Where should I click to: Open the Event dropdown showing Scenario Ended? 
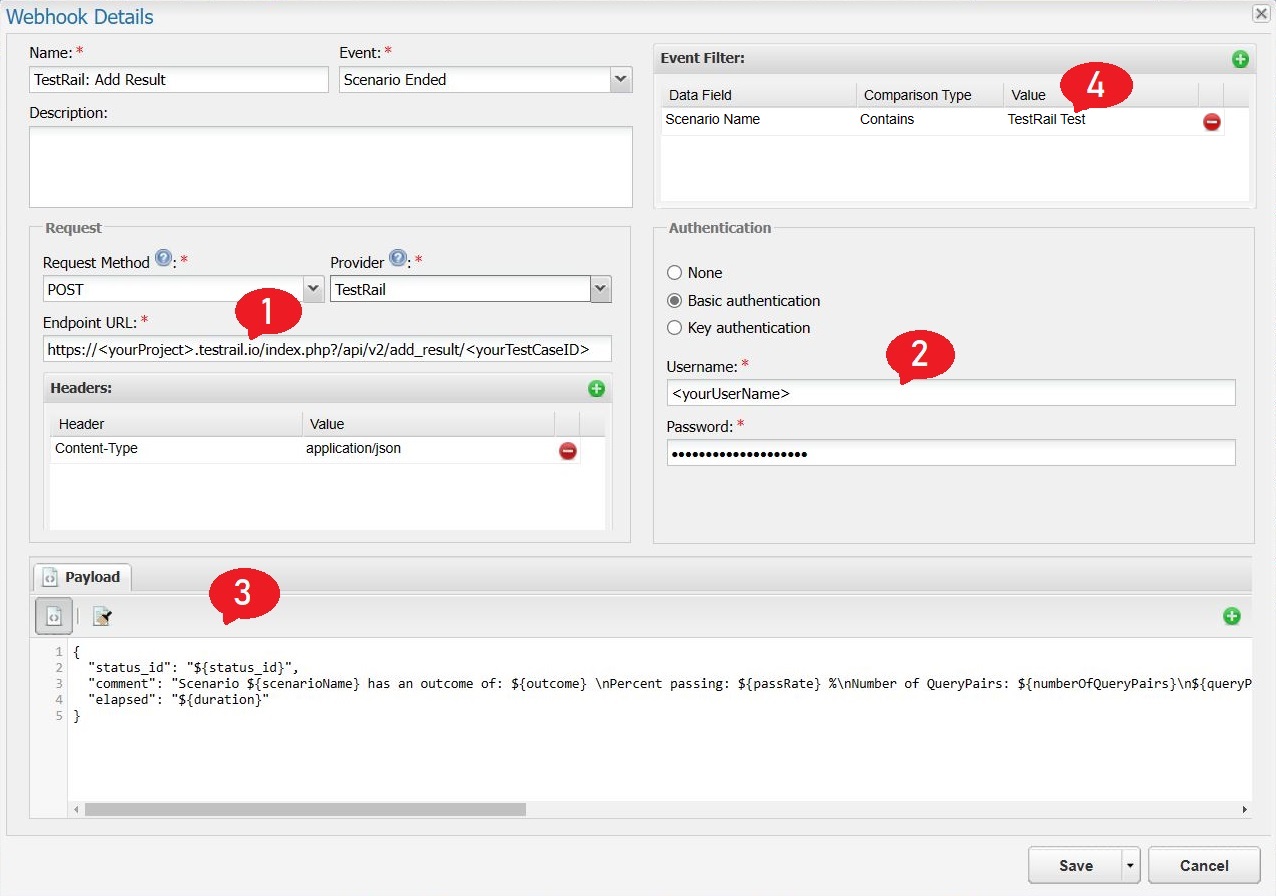pos(622,79)
